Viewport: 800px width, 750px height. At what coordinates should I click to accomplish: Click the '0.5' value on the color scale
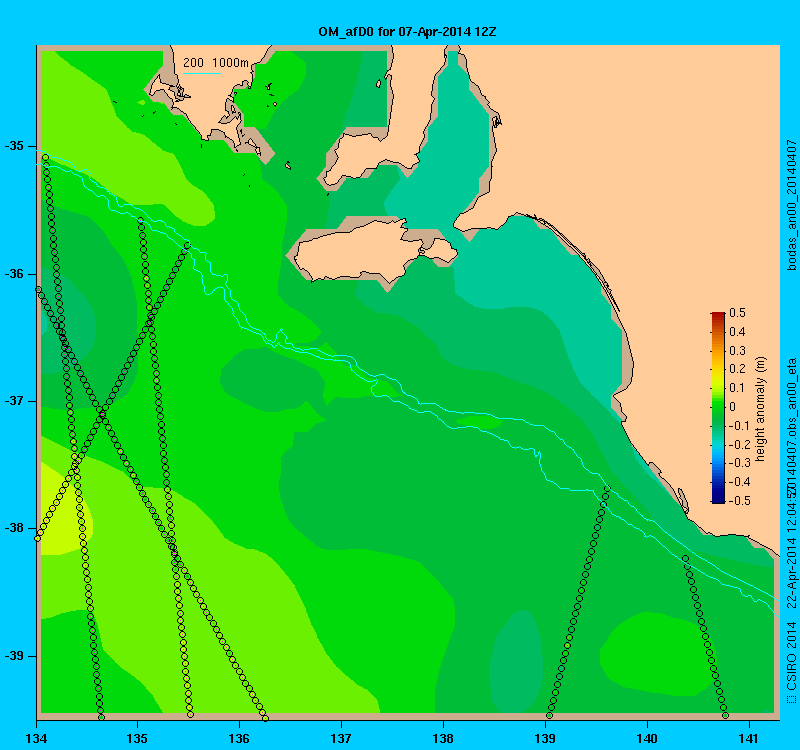738,313
